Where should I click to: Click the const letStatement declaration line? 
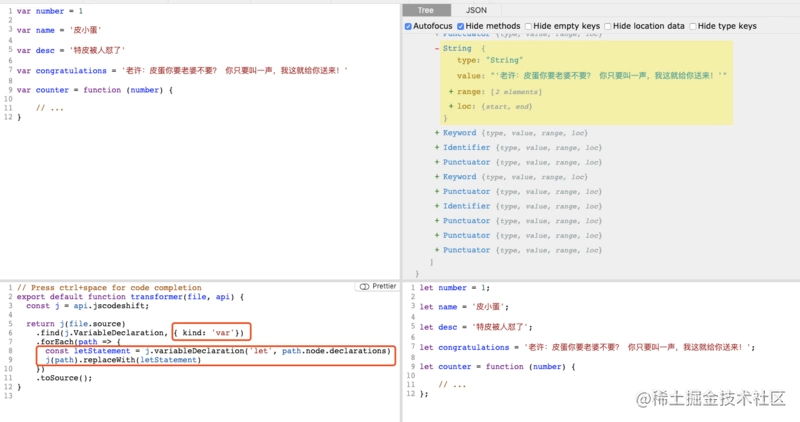[218, 351]
